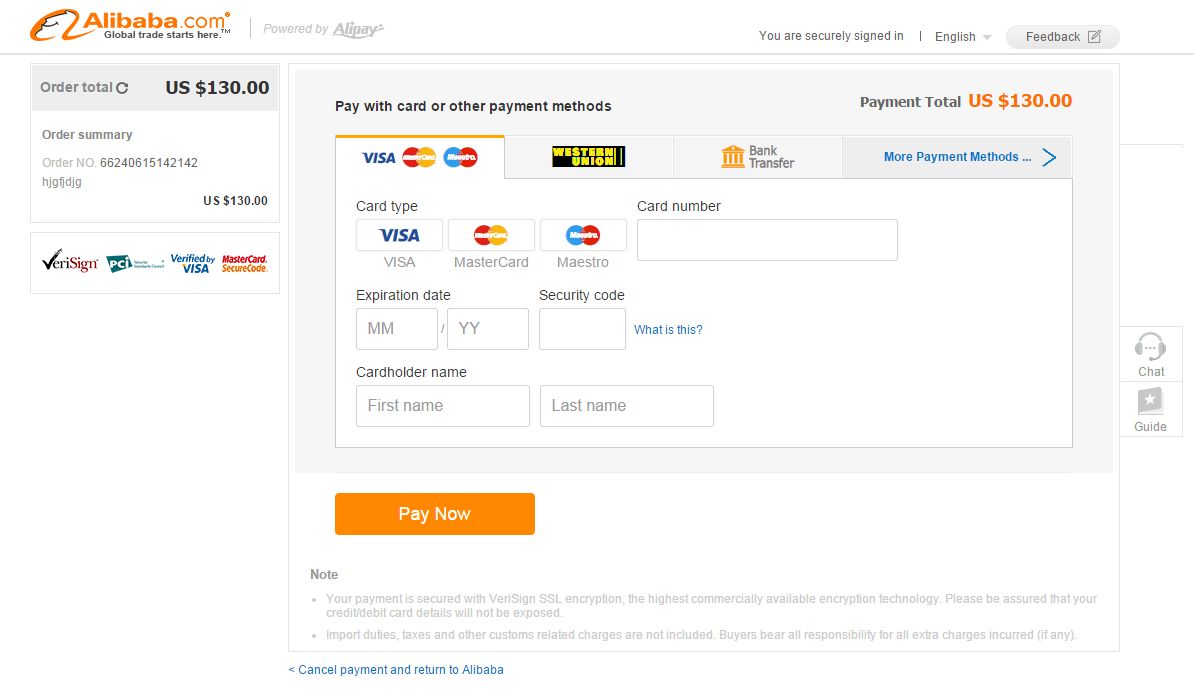
Task: Click the Verified by VISA badge
Action: (193, 264)
